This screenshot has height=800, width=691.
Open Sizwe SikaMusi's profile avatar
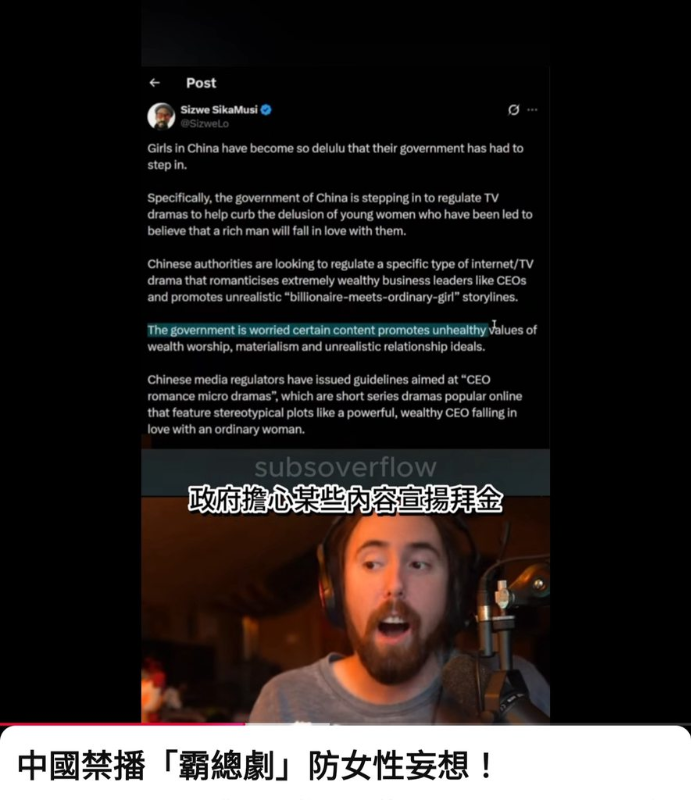coord(161,116)
